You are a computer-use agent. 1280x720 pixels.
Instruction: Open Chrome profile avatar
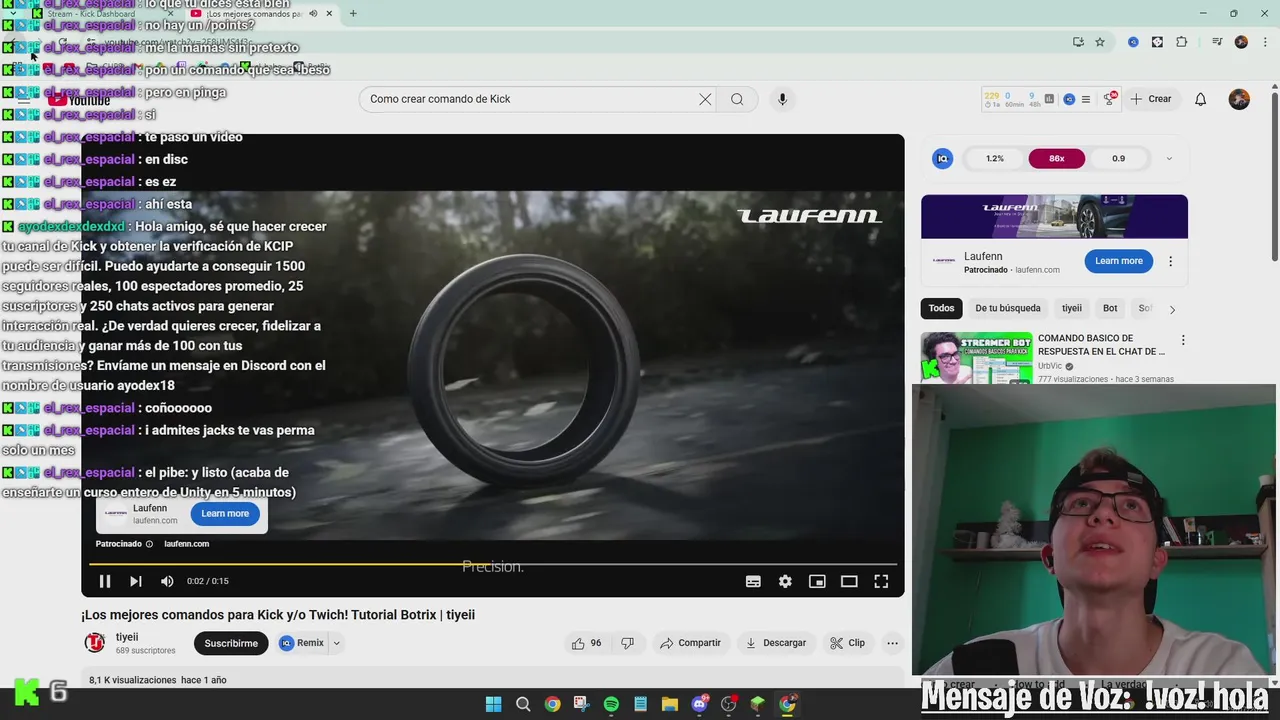[1241, 42]
